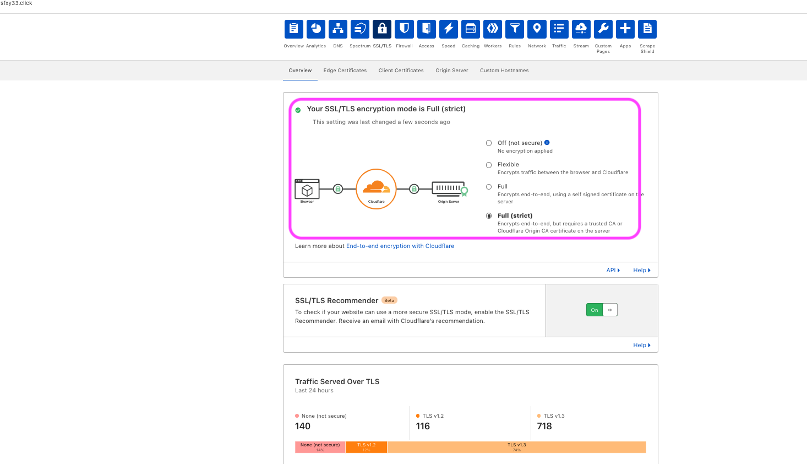808x464 pixels.
Task: Expand the API link in encryption card
Action: coord(613,270)
